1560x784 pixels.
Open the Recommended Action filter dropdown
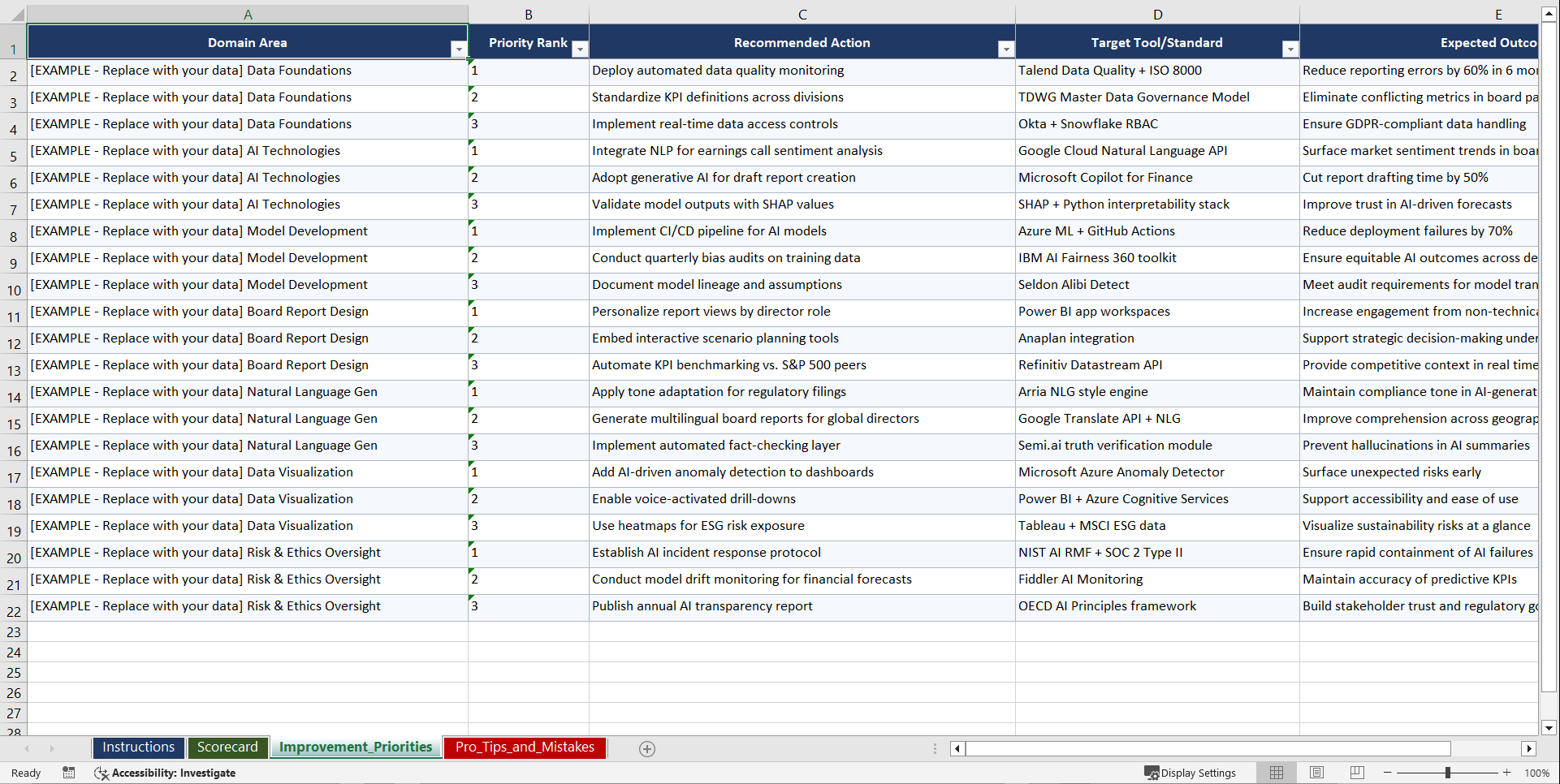click(x=1006, y=49)
